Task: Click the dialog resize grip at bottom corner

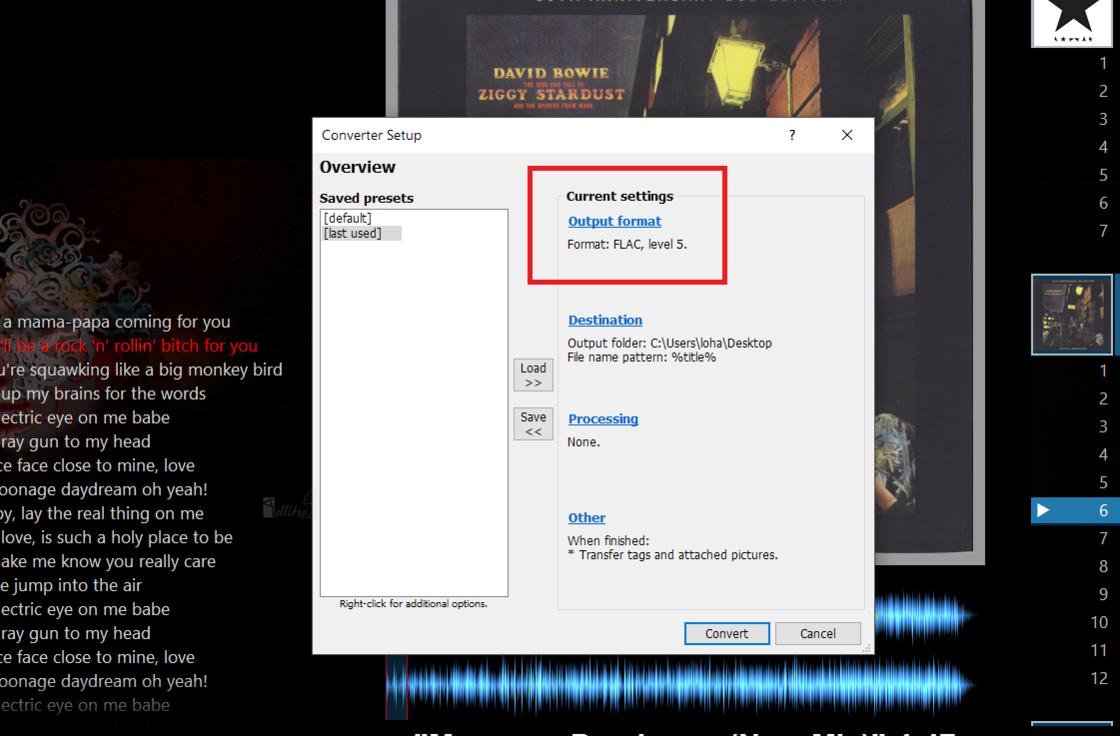Action: coord(866,647)
